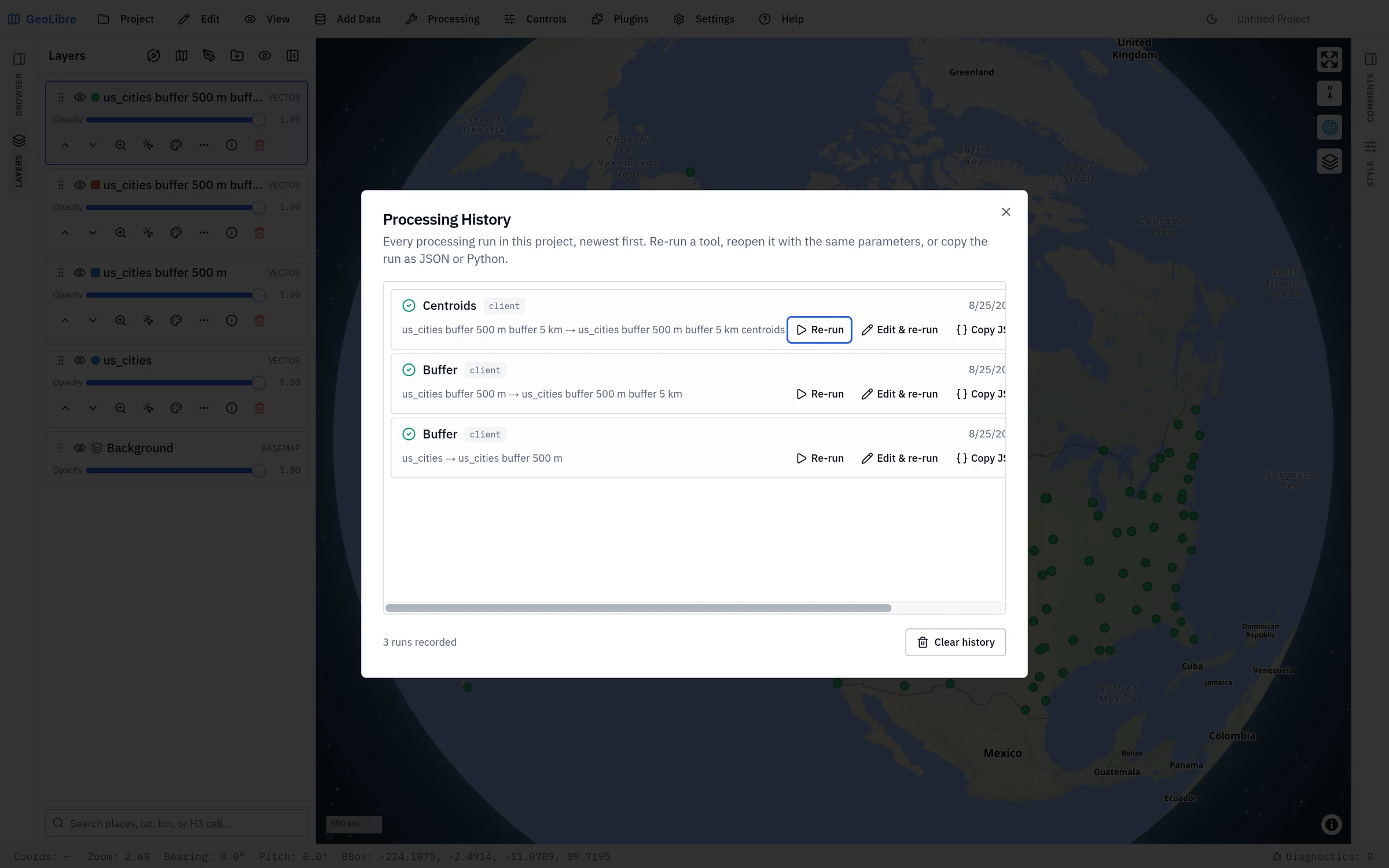The image size is (1389, 868).
Task: Move us_cities buffer 500 m layer down
Action: click(93, 321)
